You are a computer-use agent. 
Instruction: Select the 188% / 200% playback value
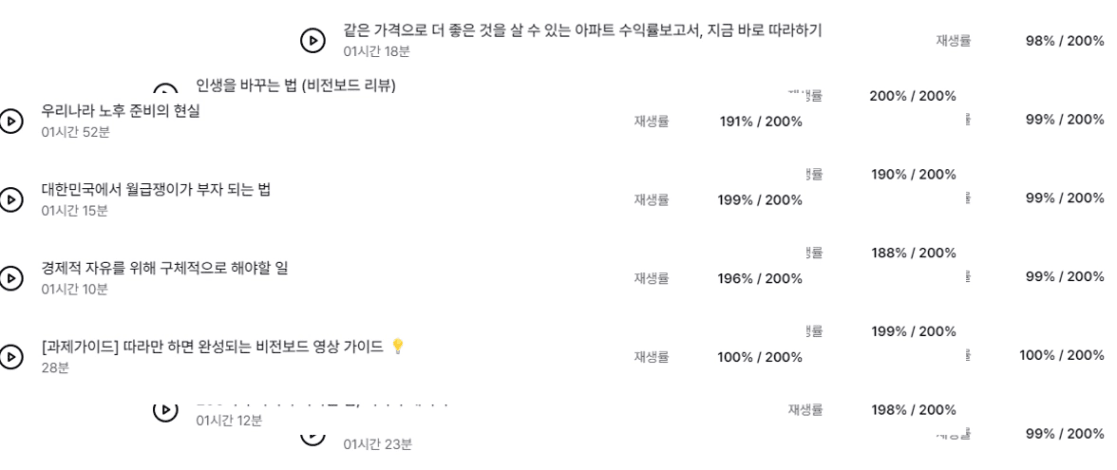(913, 253)
